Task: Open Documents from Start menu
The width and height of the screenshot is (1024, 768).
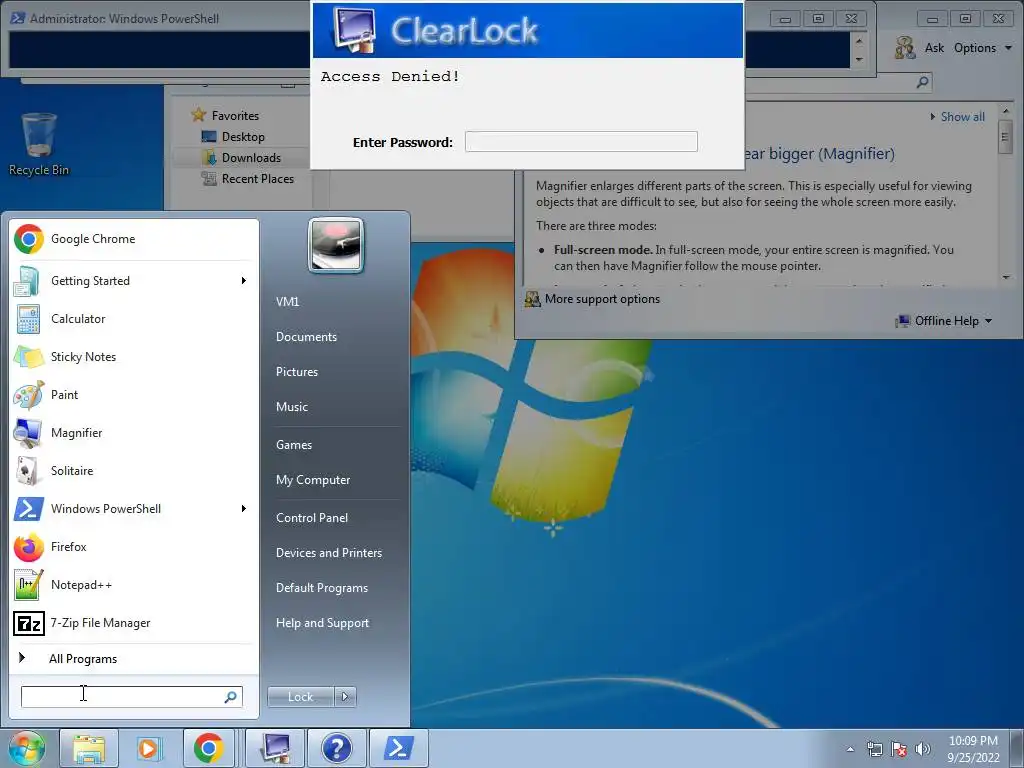Action: click(306, 337)
